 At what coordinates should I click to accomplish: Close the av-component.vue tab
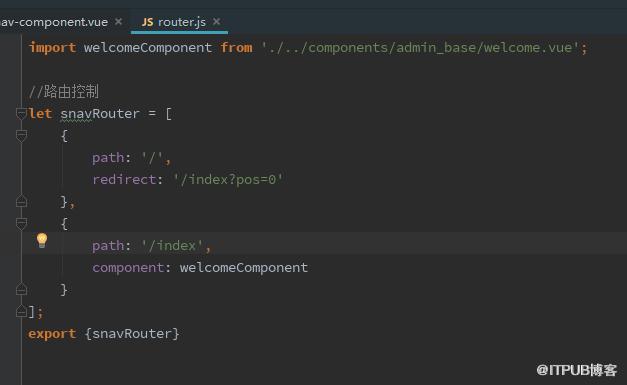(118, 21)
